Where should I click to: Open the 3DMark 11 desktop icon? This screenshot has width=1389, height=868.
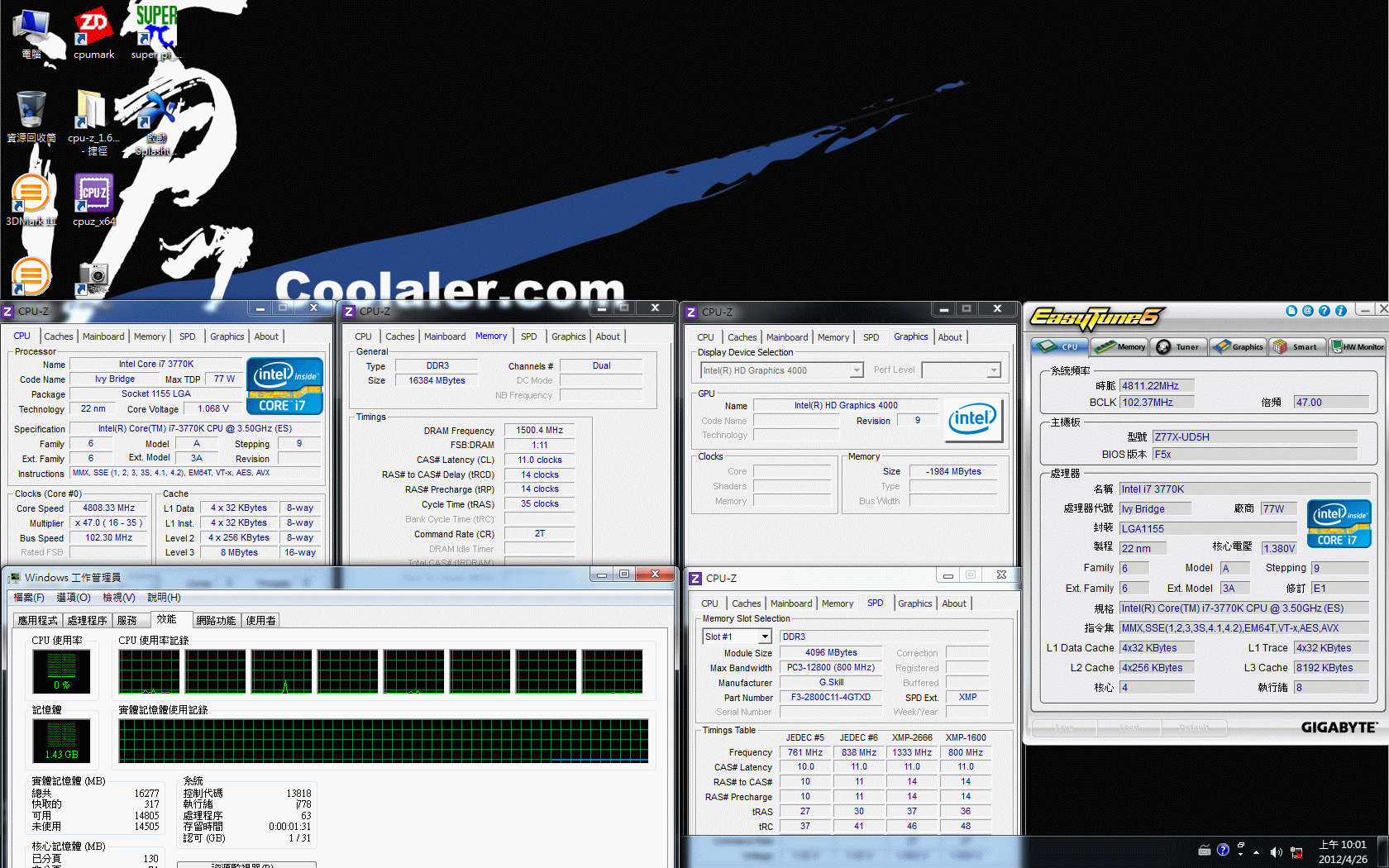(31, 200)
